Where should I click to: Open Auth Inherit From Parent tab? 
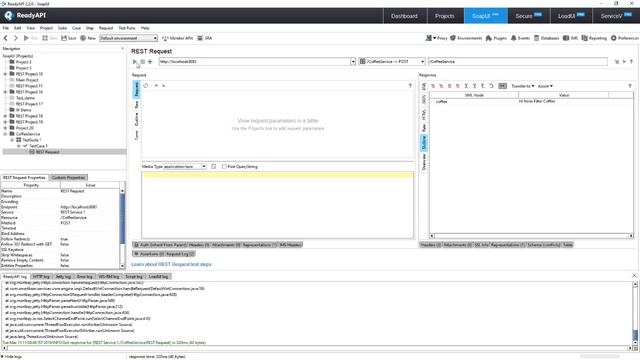pos(160,245)
